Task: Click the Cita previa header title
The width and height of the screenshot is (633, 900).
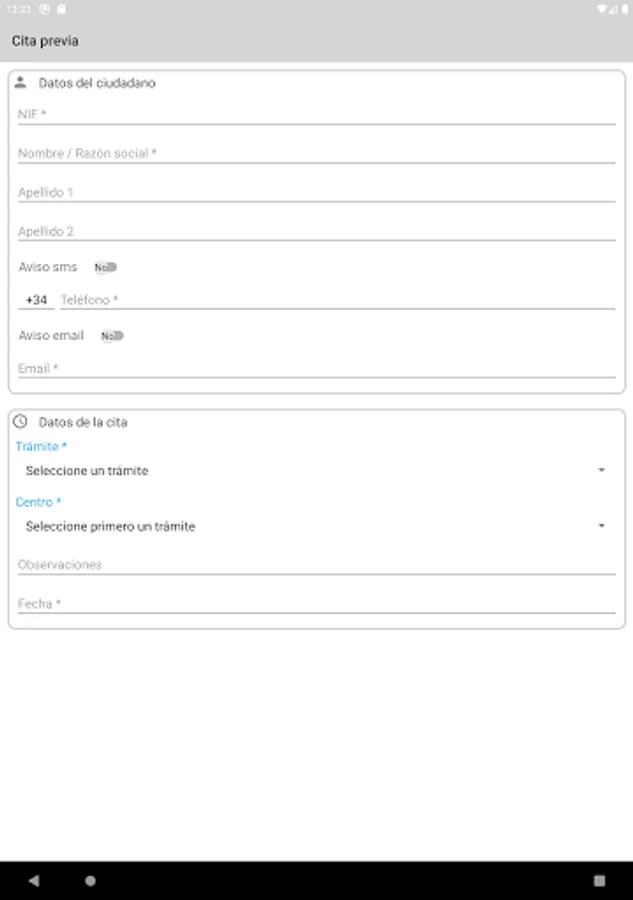Action: coord(45,41)
